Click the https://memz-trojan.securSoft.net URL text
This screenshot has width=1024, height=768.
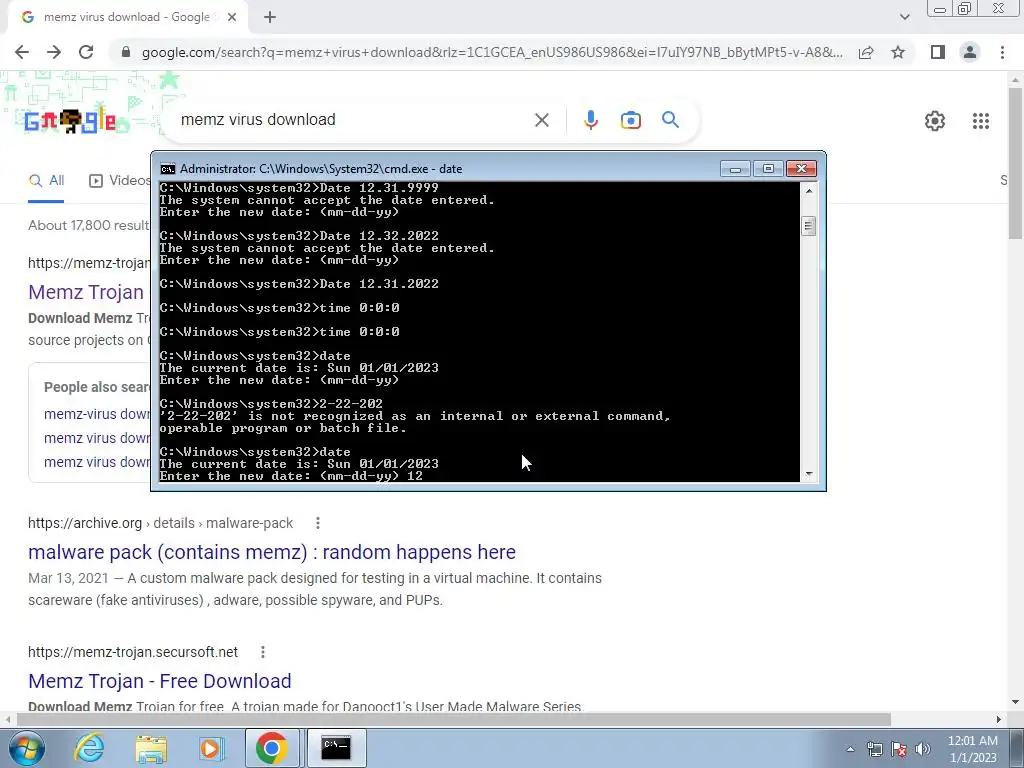(133, 652)
